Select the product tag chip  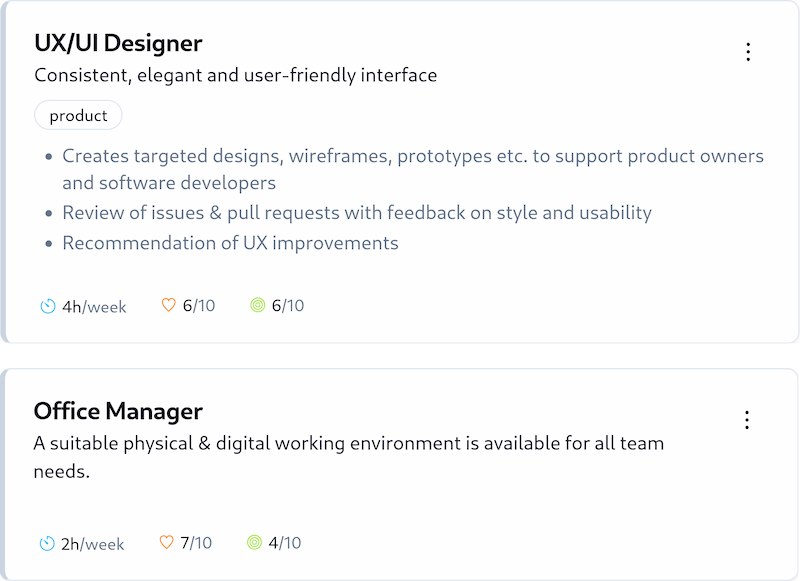pos(78,116)
